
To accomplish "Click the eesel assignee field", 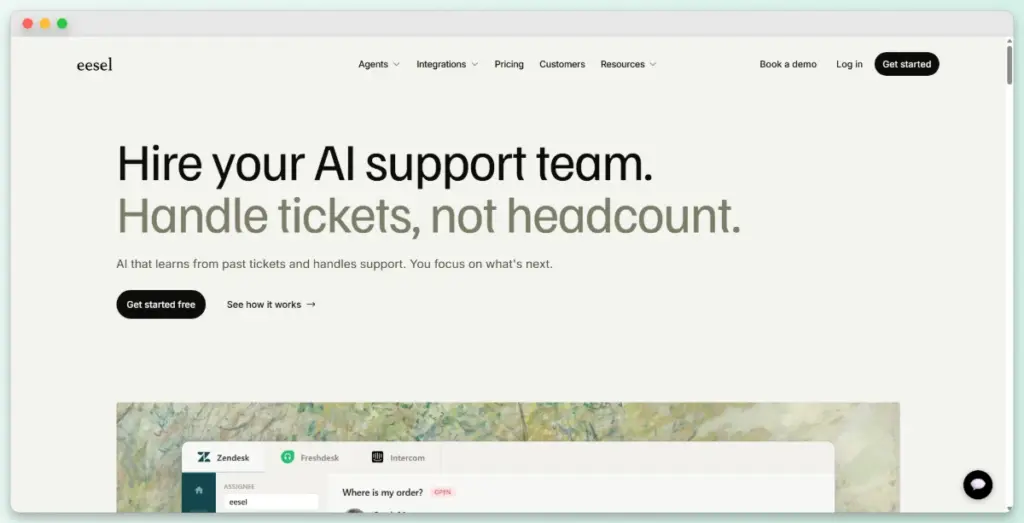I will pos(271,502).
